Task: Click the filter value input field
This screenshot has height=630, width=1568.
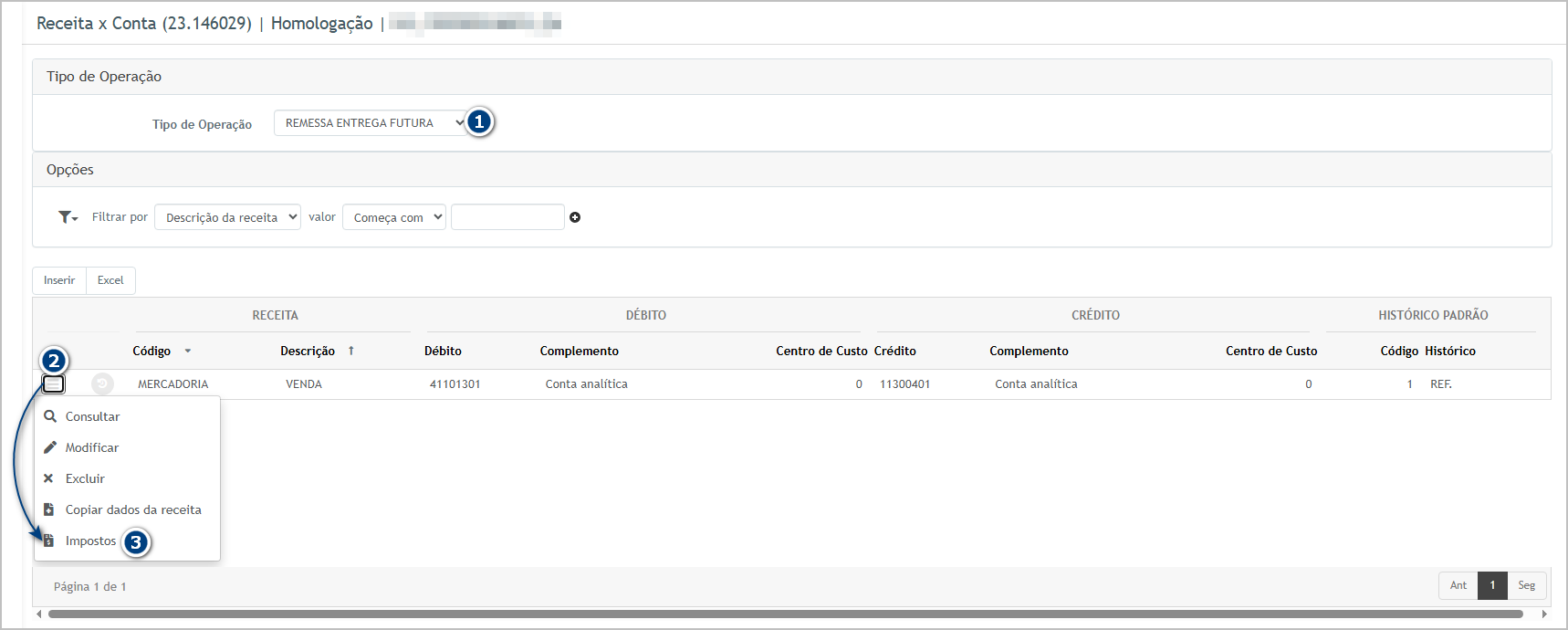Action: coord(507,217)
